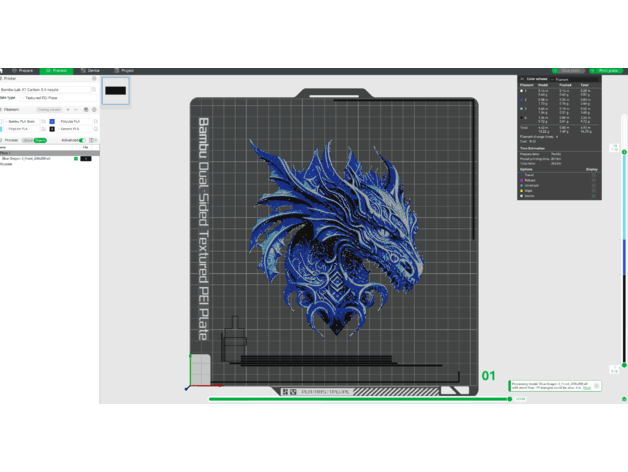Click the parameter search icon beside Advanced

tap(96, 140)
